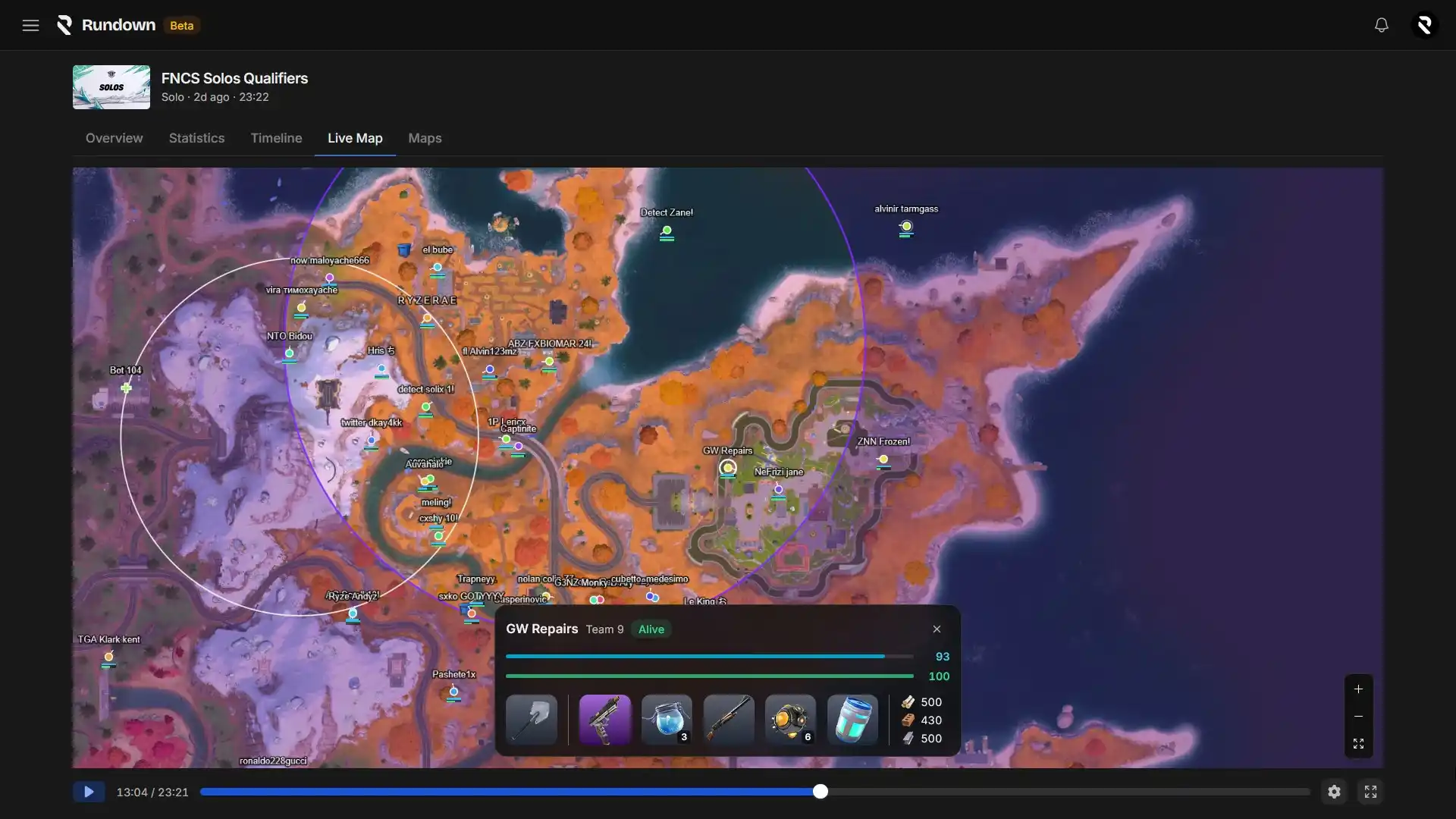Select the shotgun inventory slot
Screen dimensions: 1456x819
pos(729,719)
